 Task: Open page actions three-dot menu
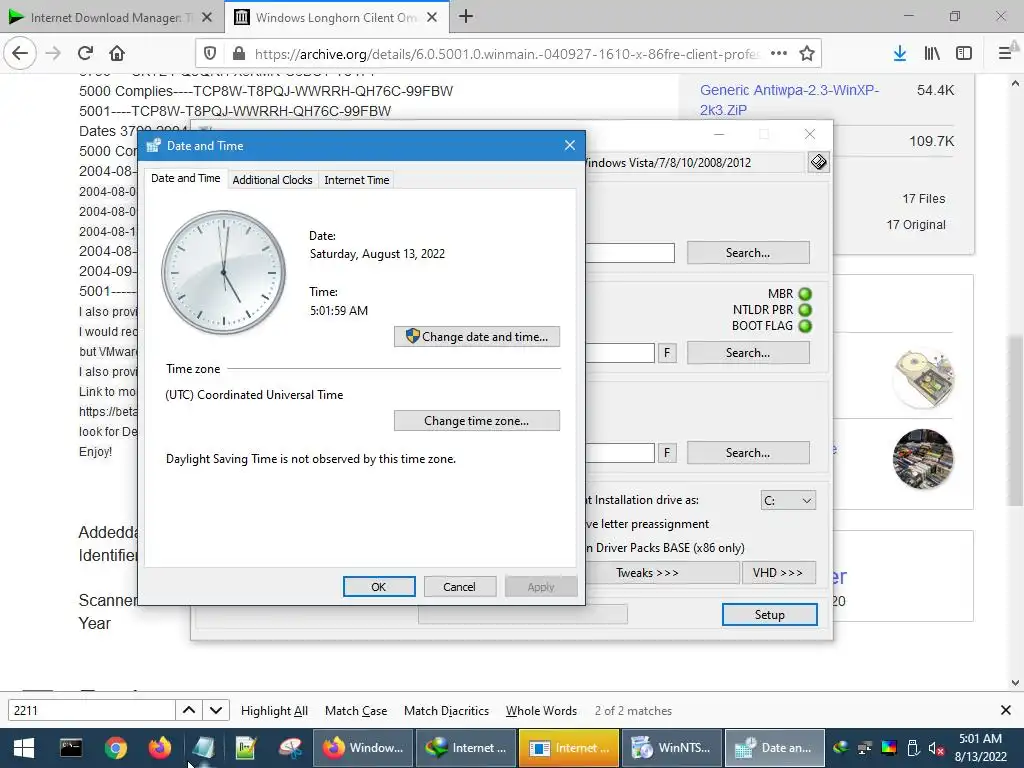[778, 54]
